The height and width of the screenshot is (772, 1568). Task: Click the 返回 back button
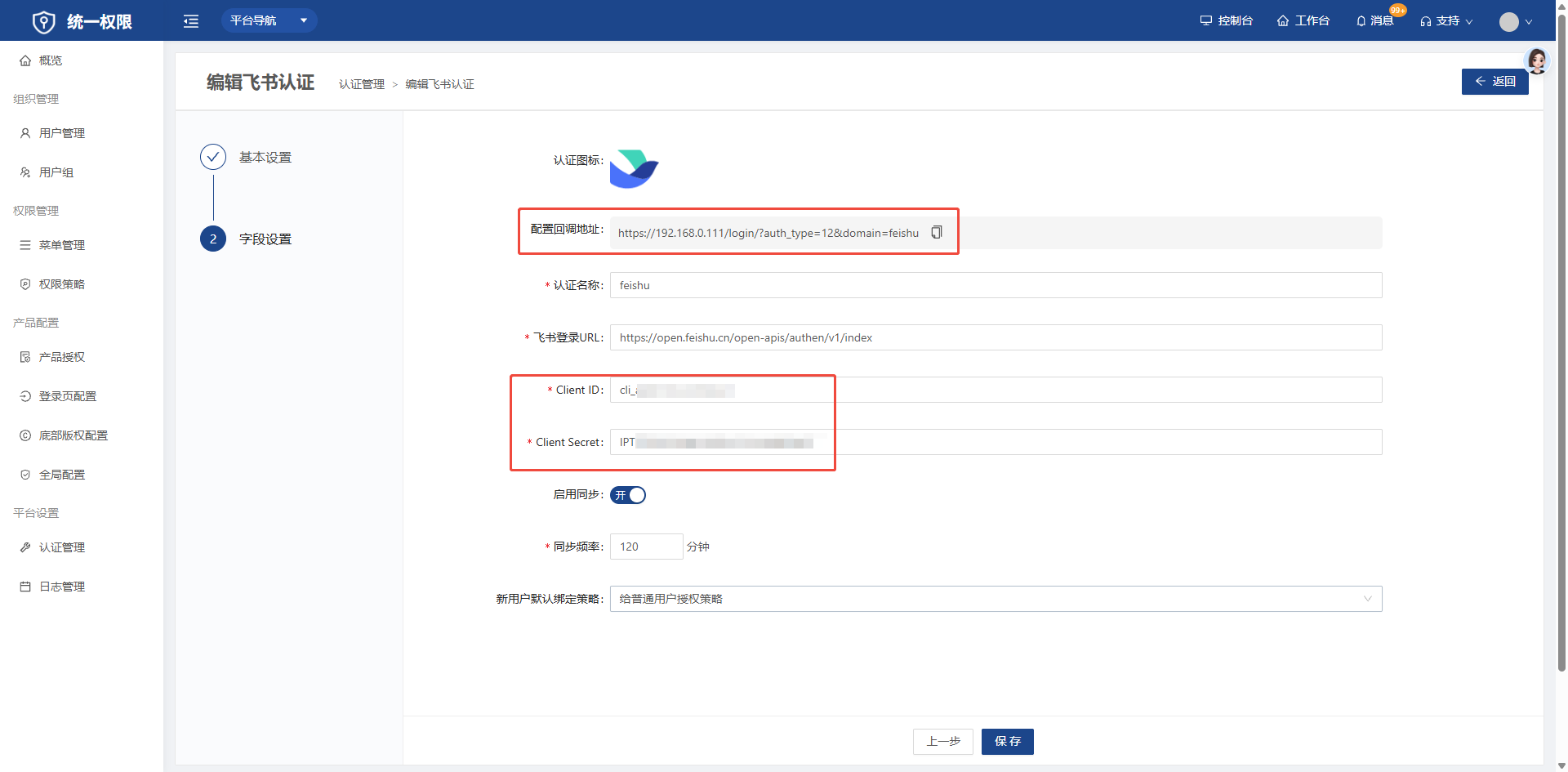pyautogui.click(x=1494, y=82)
